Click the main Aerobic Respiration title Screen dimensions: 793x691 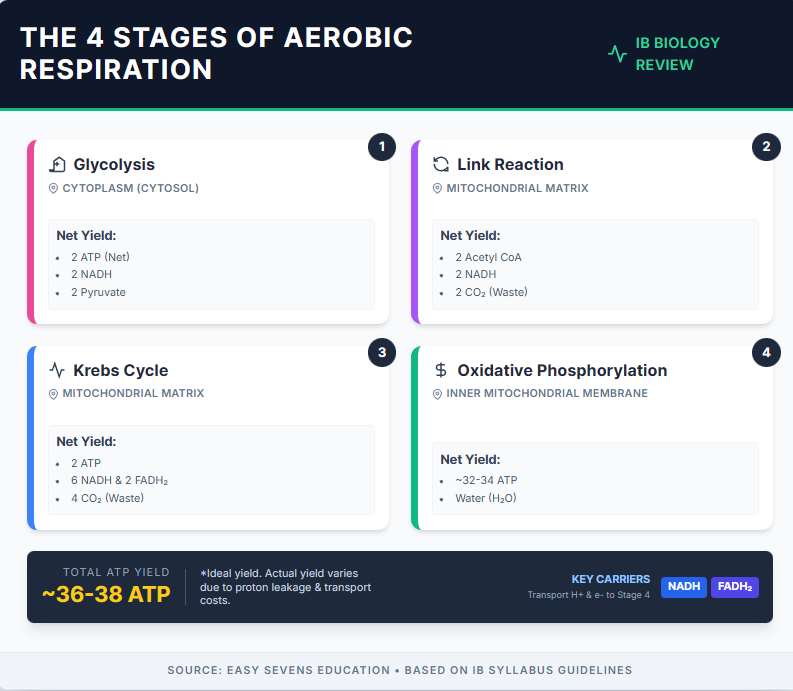tap(216, 53)
